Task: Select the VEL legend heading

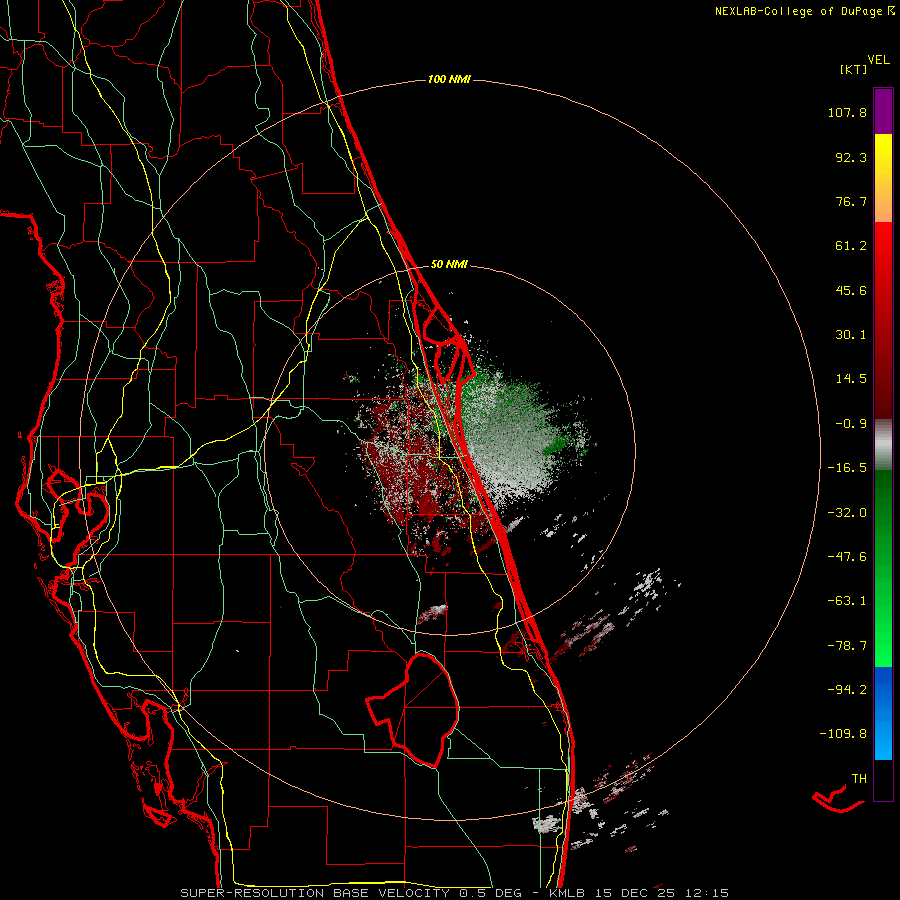Action: [878, 60]
